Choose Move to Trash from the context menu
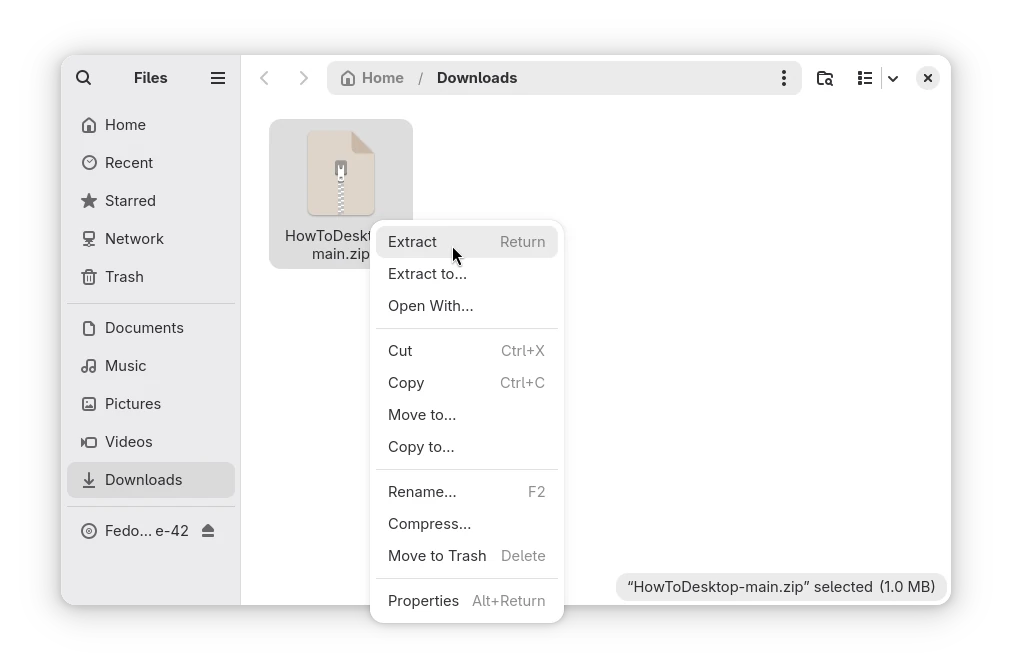The image size is (1012, 672). (467, 556)
